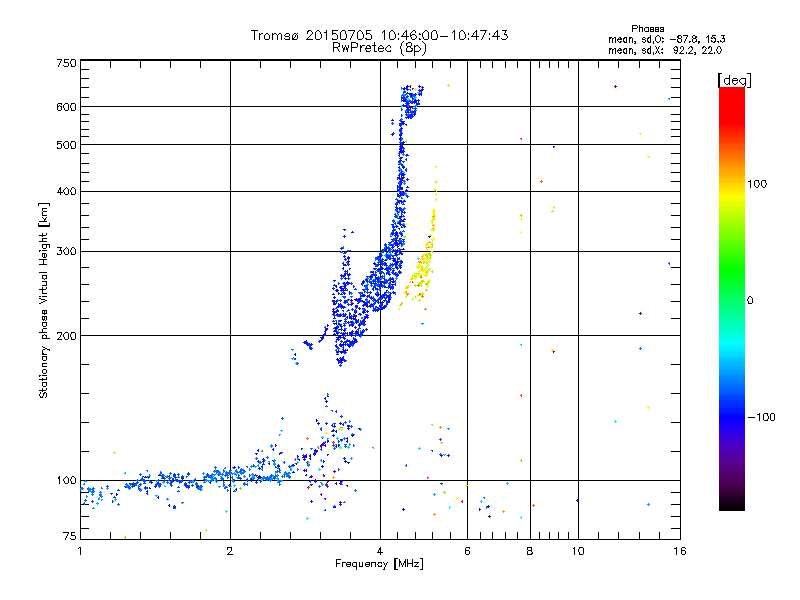800x600 pixels.
Task: Click the plot title 'Tromsø 20150705 10:46:00-10:47:43'
Action: pos(379,35)
